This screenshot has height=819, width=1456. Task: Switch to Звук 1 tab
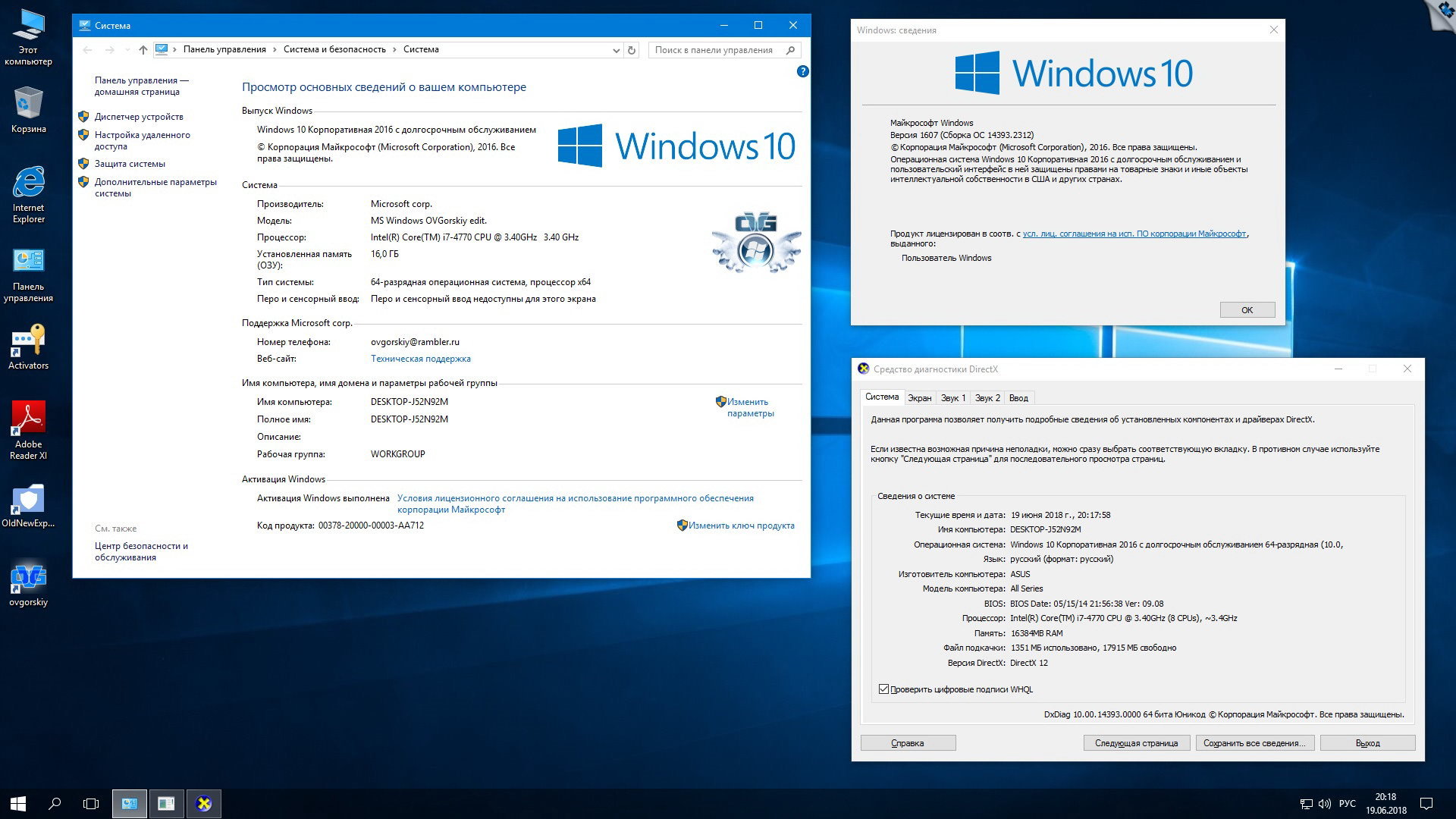(x=953, y=398)
